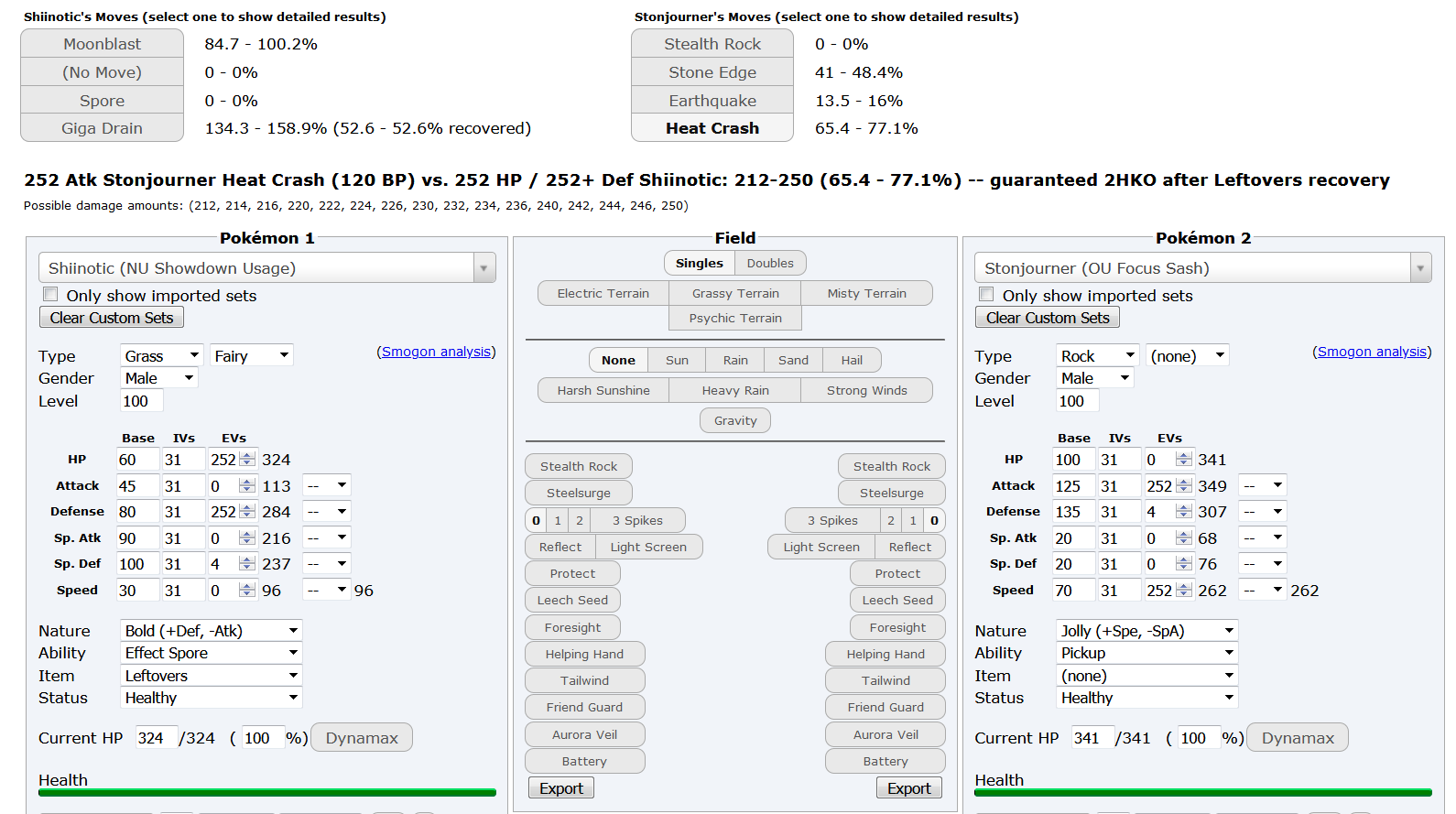Switch to Doubles format tab
The width and height of the screenshot is (1456, 814).
[770, 263]
